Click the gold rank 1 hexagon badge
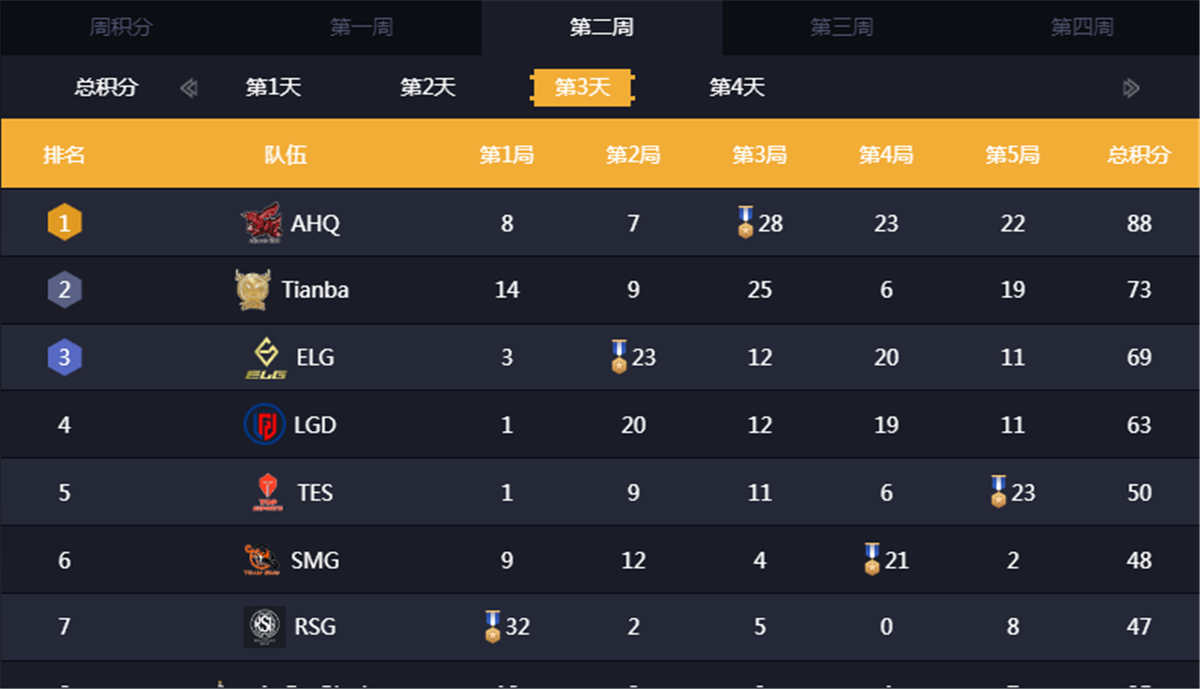The width and height of the screenshot is (1200, 689). (64, 222)
